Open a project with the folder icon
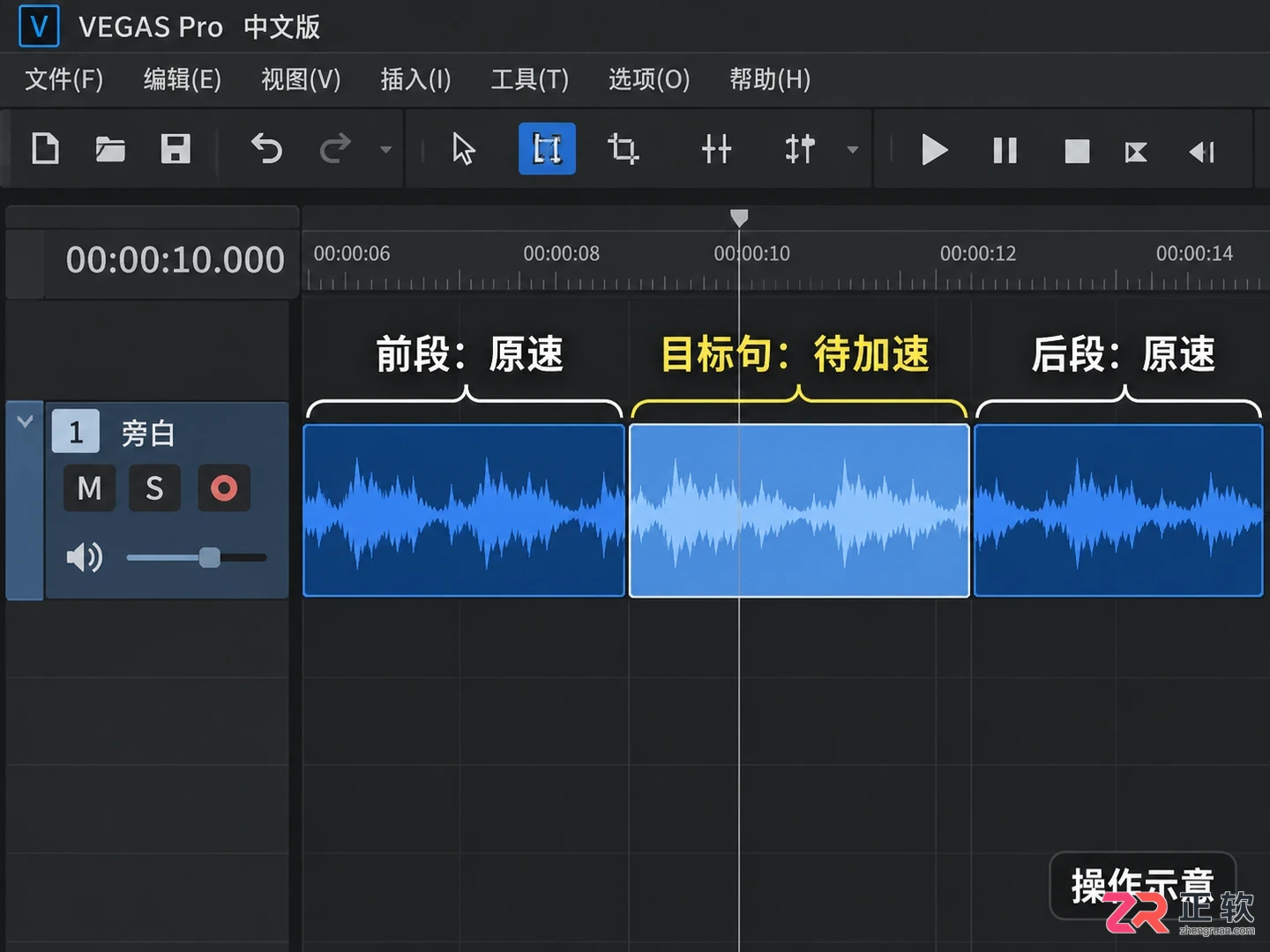Image resolution: width=1270 pixels, height=952 pixels. click(x=110, y=149)
